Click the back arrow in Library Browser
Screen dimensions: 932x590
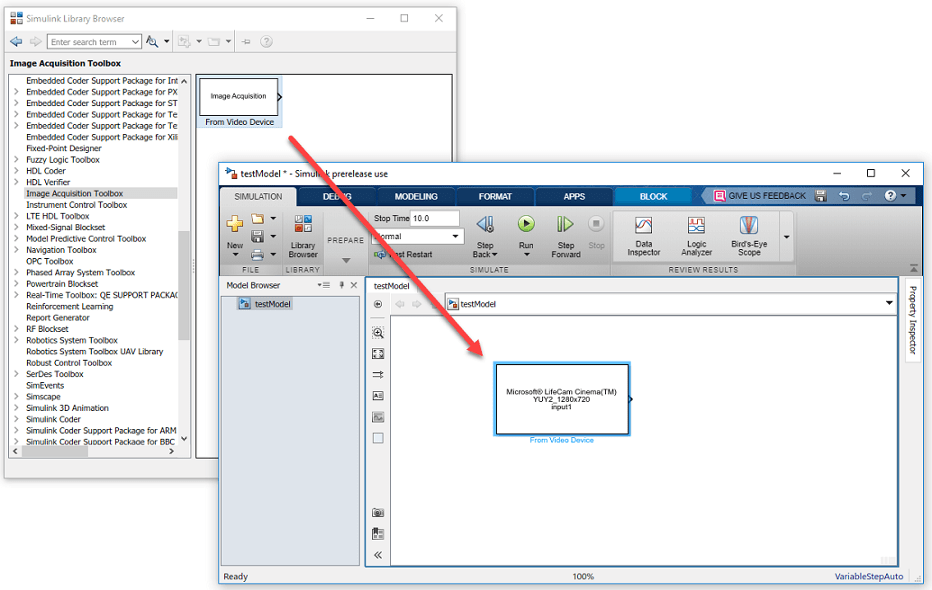(x=16, y=42)
